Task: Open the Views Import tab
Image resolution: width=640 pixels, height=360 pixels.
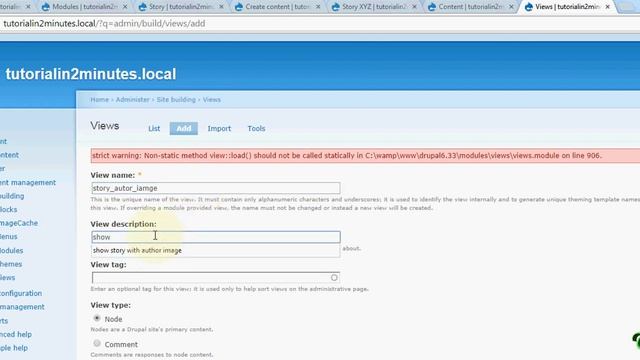Action: 219,129
